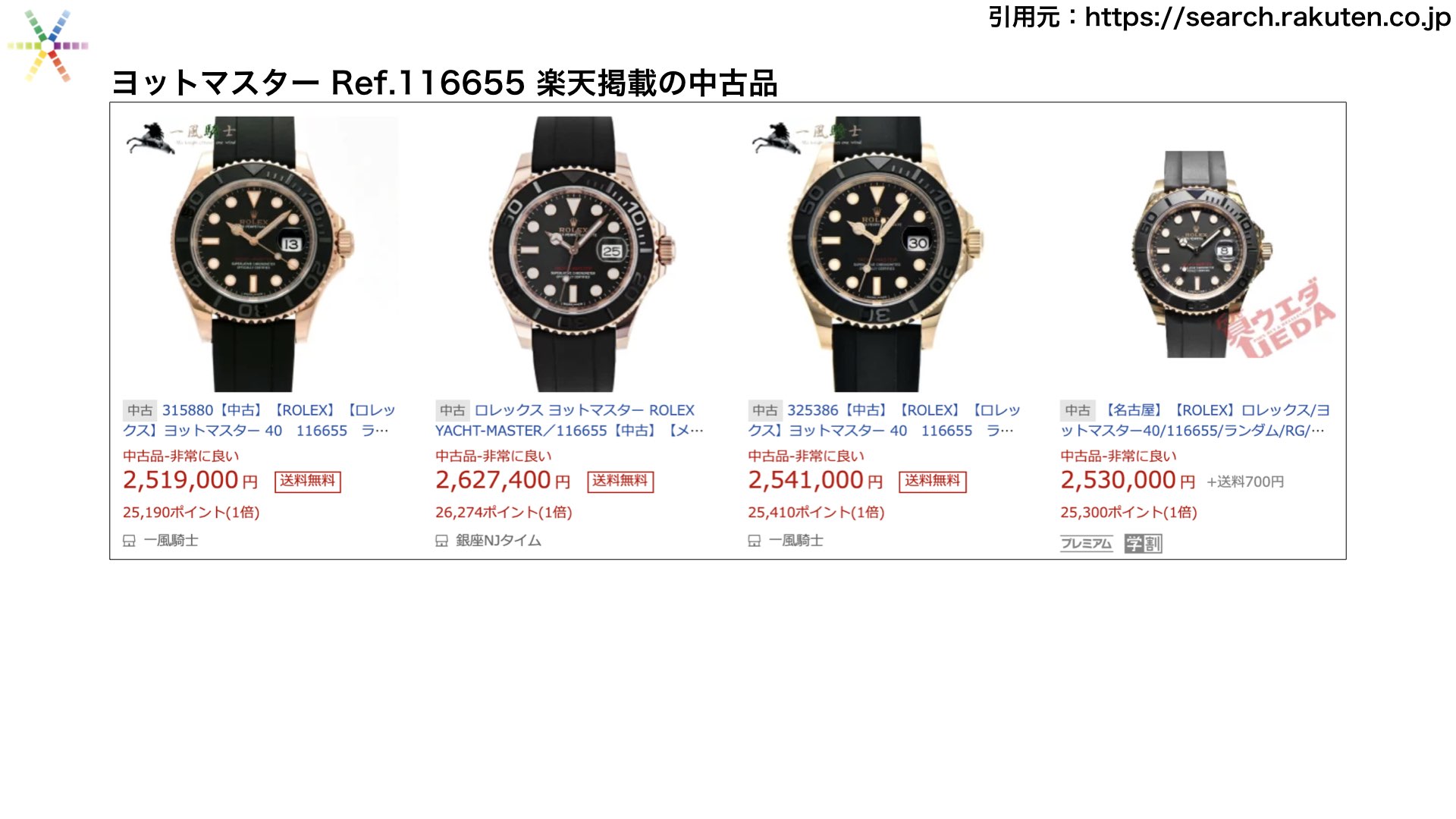Open the first watch thumbnail showing date 13
Viewport: 1456px width, 819px height.
click(262, 254)
